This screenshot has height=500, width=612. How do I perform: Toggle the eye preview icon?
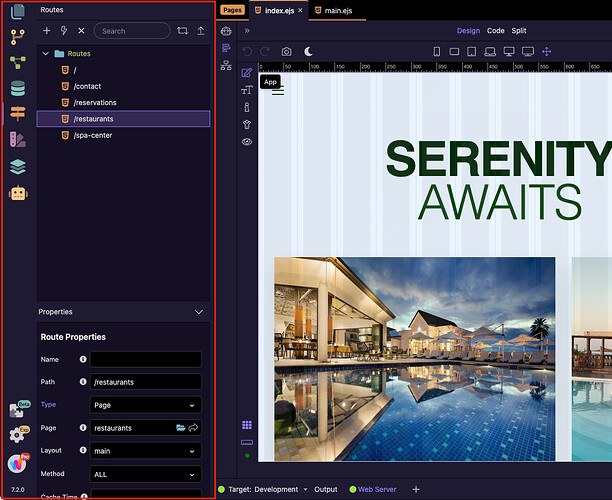pos(246,142)
